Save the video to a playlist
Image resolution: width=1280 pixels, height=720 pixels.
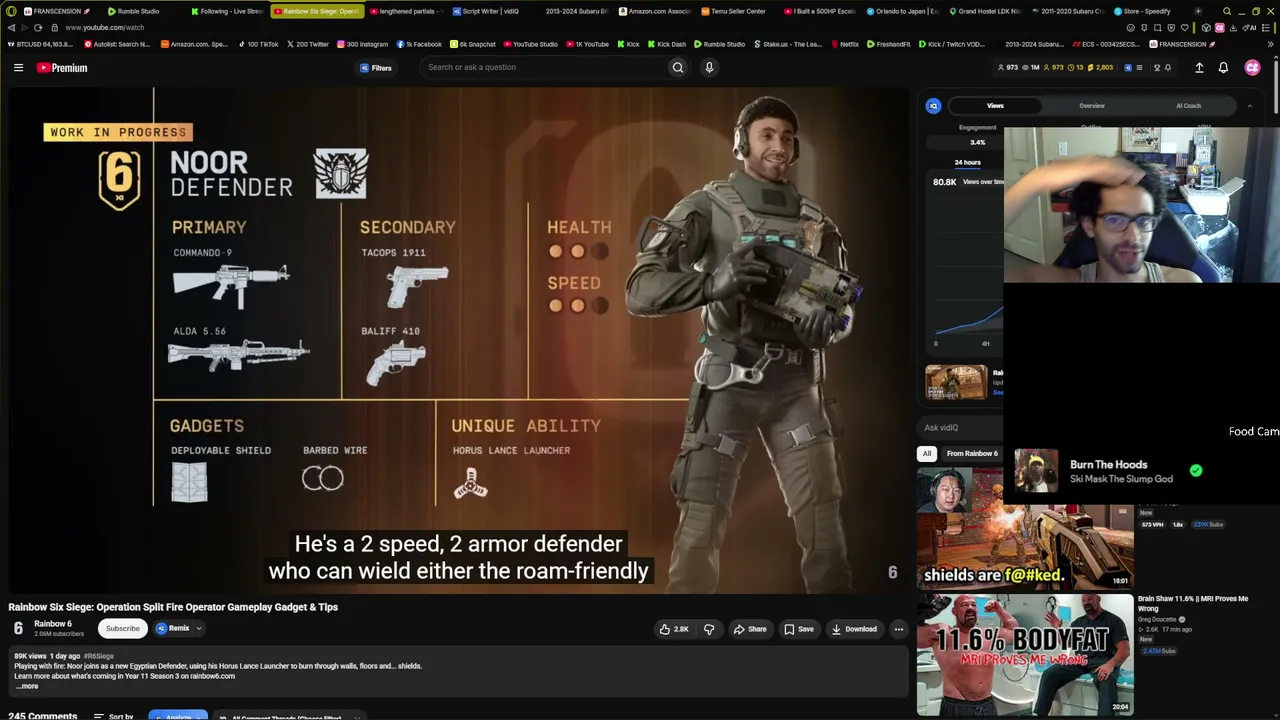798,629
